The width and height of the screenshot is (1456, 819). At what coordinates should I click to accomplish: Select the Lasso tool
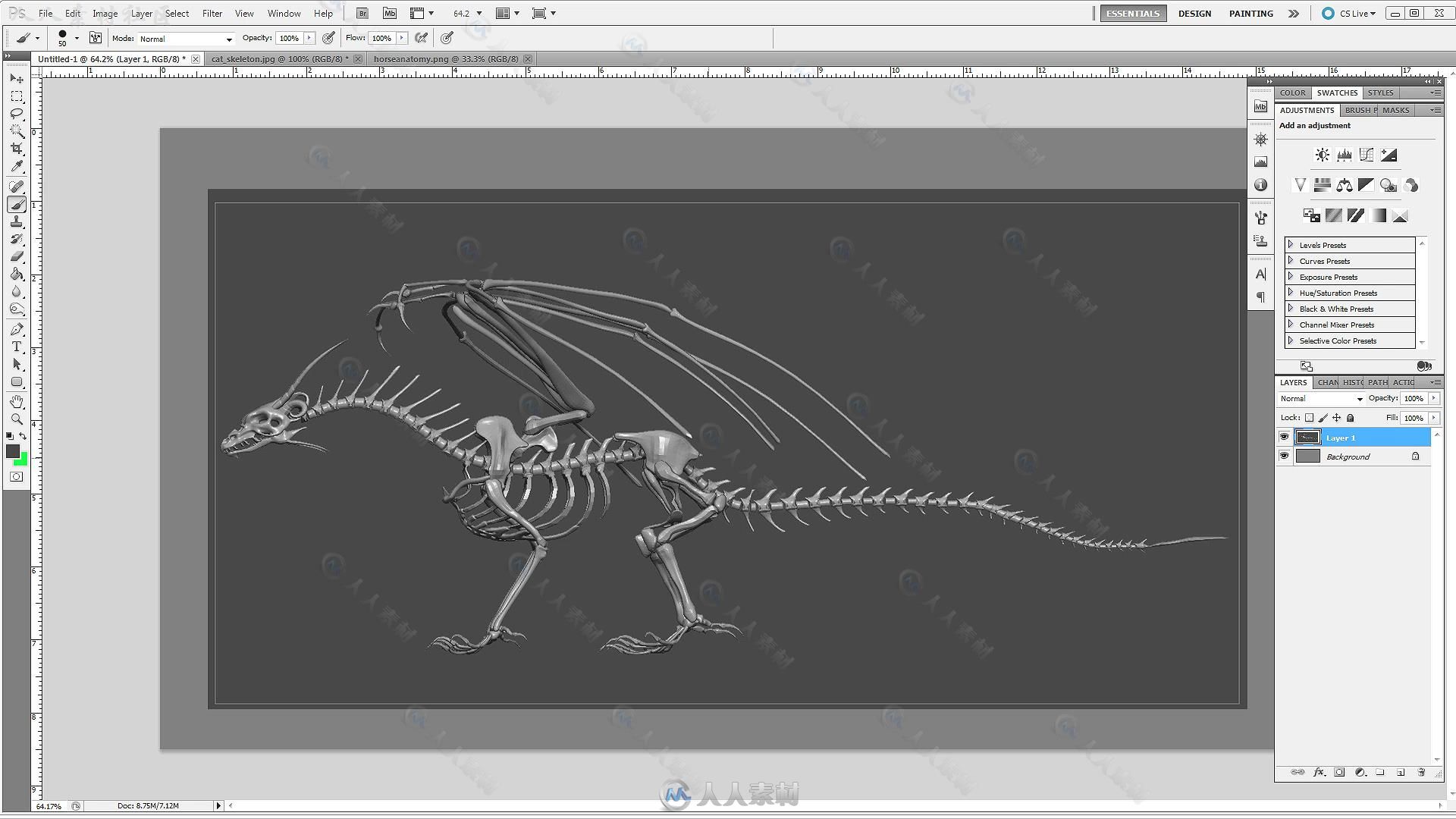click(17, 114)
